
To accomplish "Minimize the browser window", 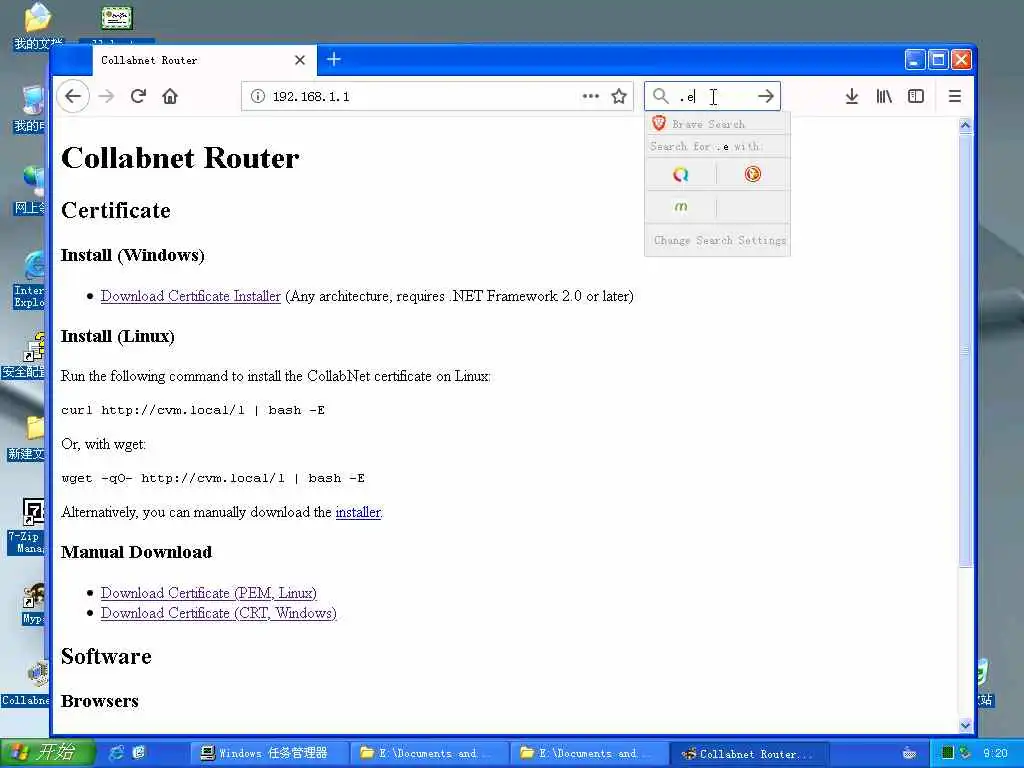I will pos(915,60).
